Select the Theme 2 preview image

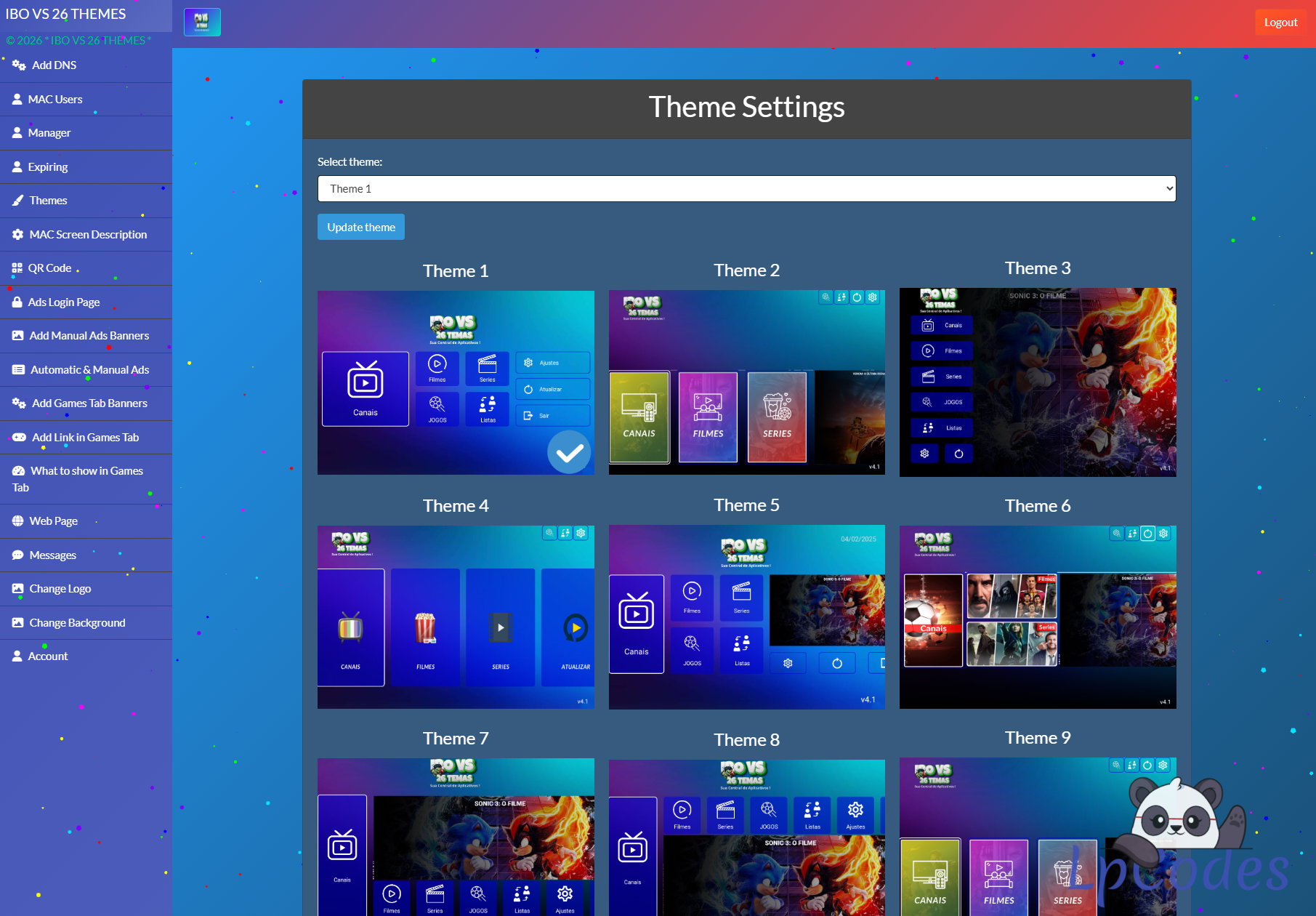point(746,382)
